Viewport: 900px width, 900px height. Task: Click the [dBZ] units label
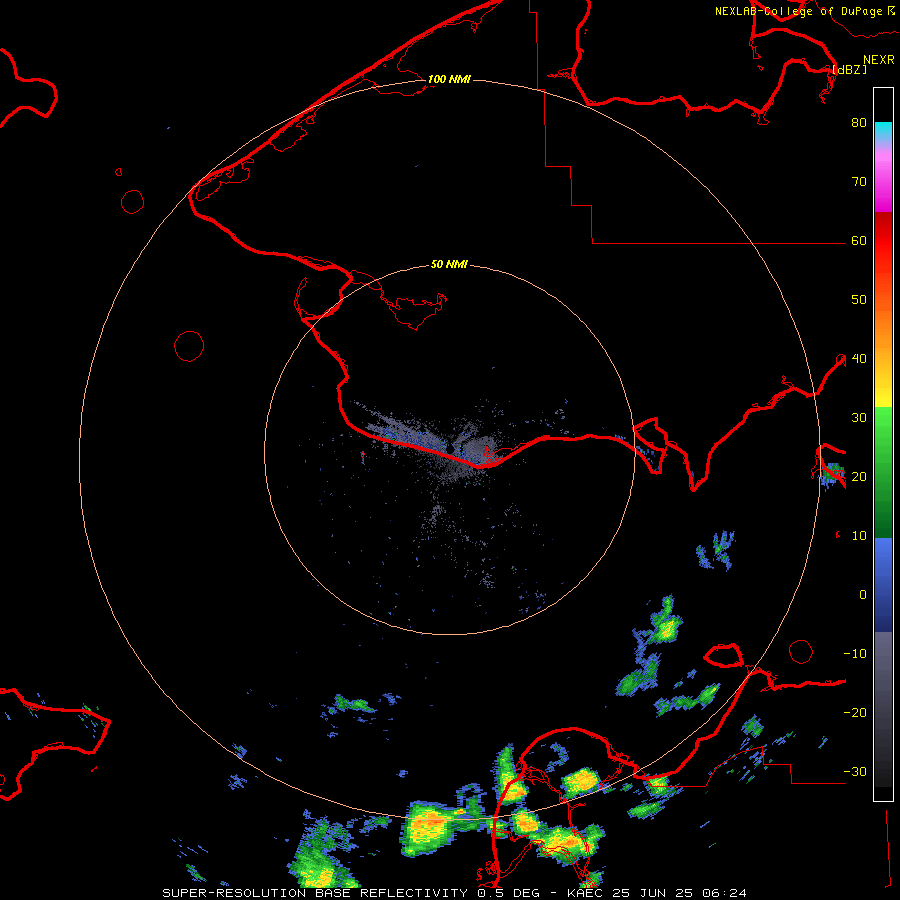849,69
